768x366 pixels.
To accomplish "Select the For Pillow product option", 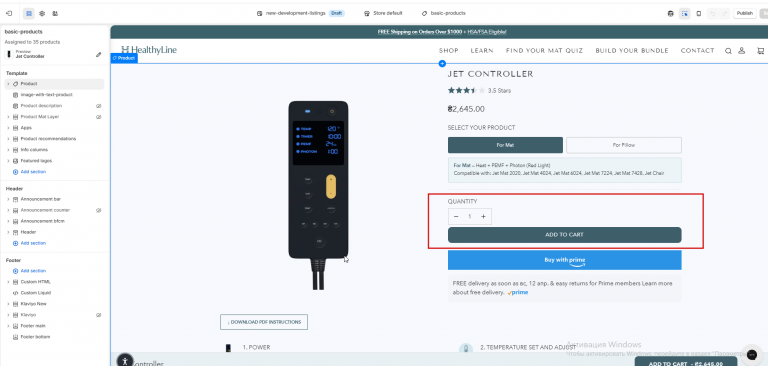I will click(624, 145).
